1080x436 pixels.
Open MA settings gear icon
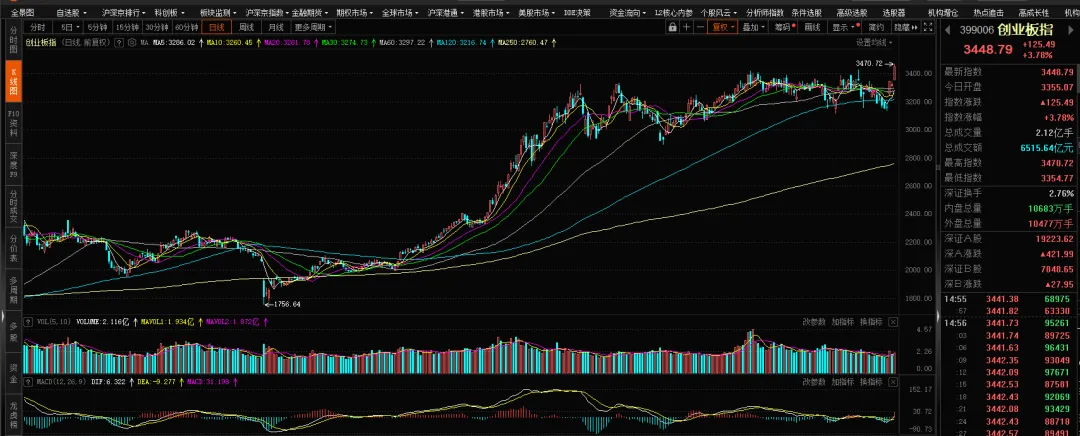[132, 43]
